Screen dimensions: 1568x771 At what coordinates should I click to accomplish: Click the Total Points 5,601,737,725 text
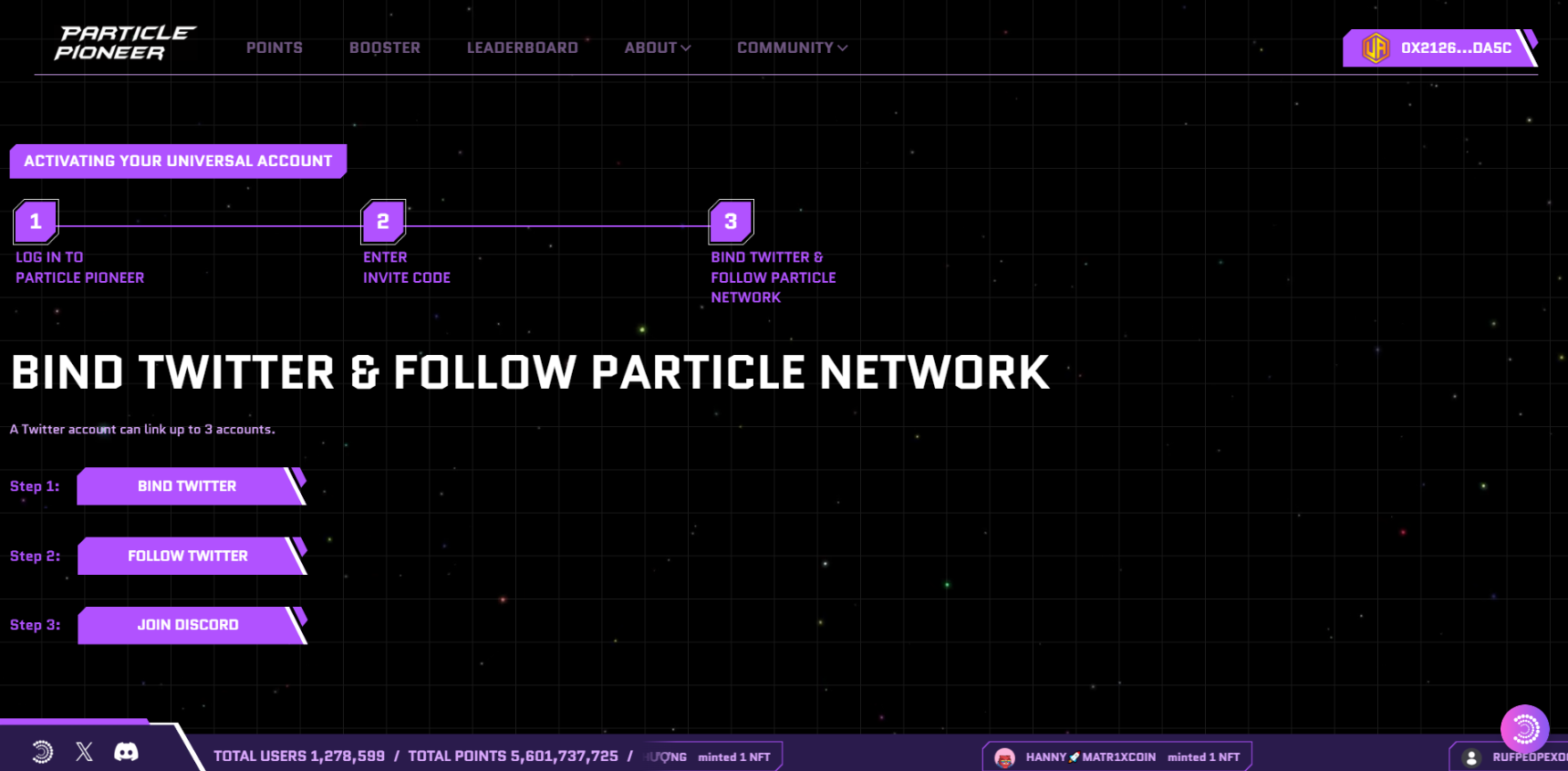(x=513, y=756)
